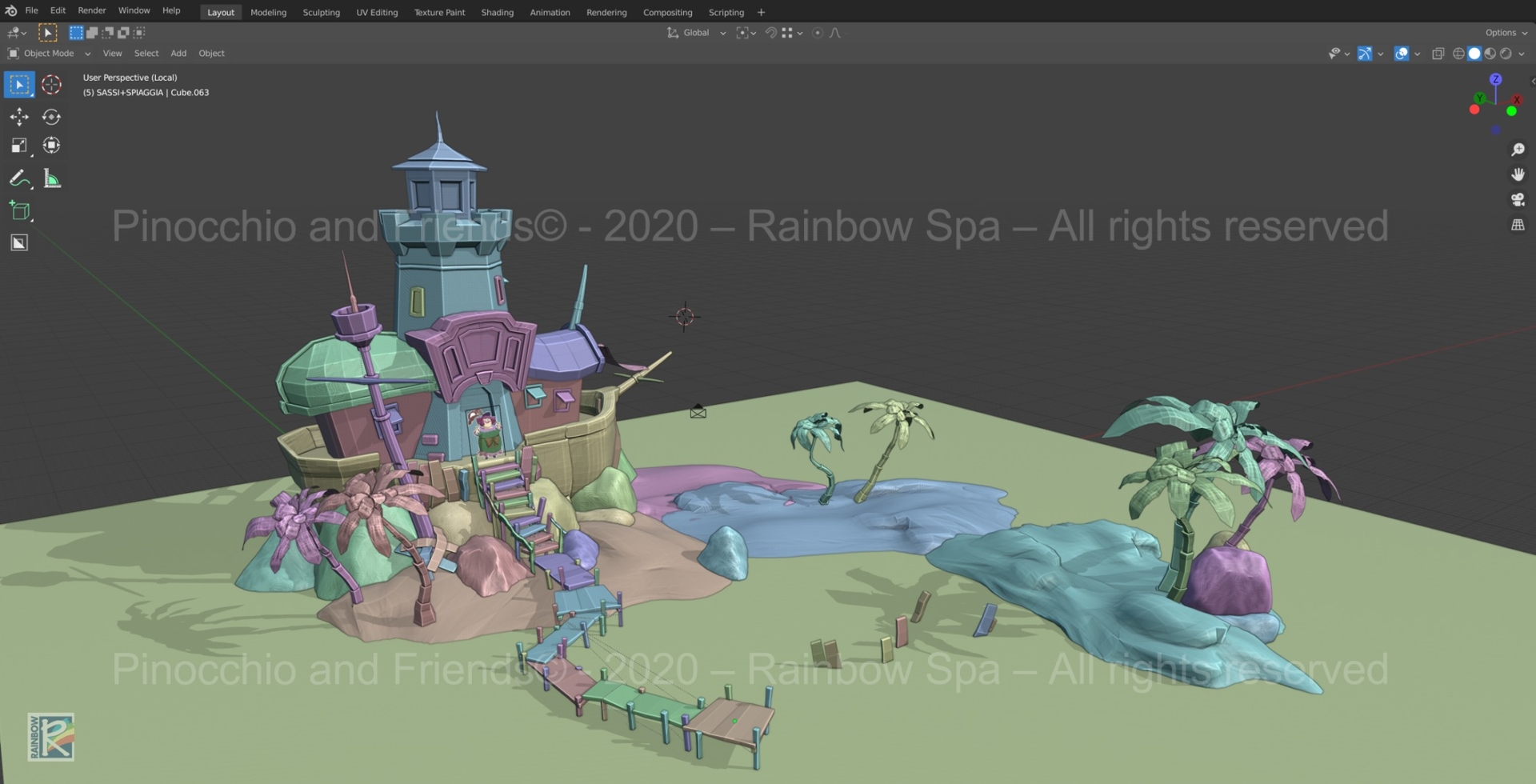Viewport: 1536px width, 784px height.
Task: Toggle show overlays button
Action: pos(1402,54)
